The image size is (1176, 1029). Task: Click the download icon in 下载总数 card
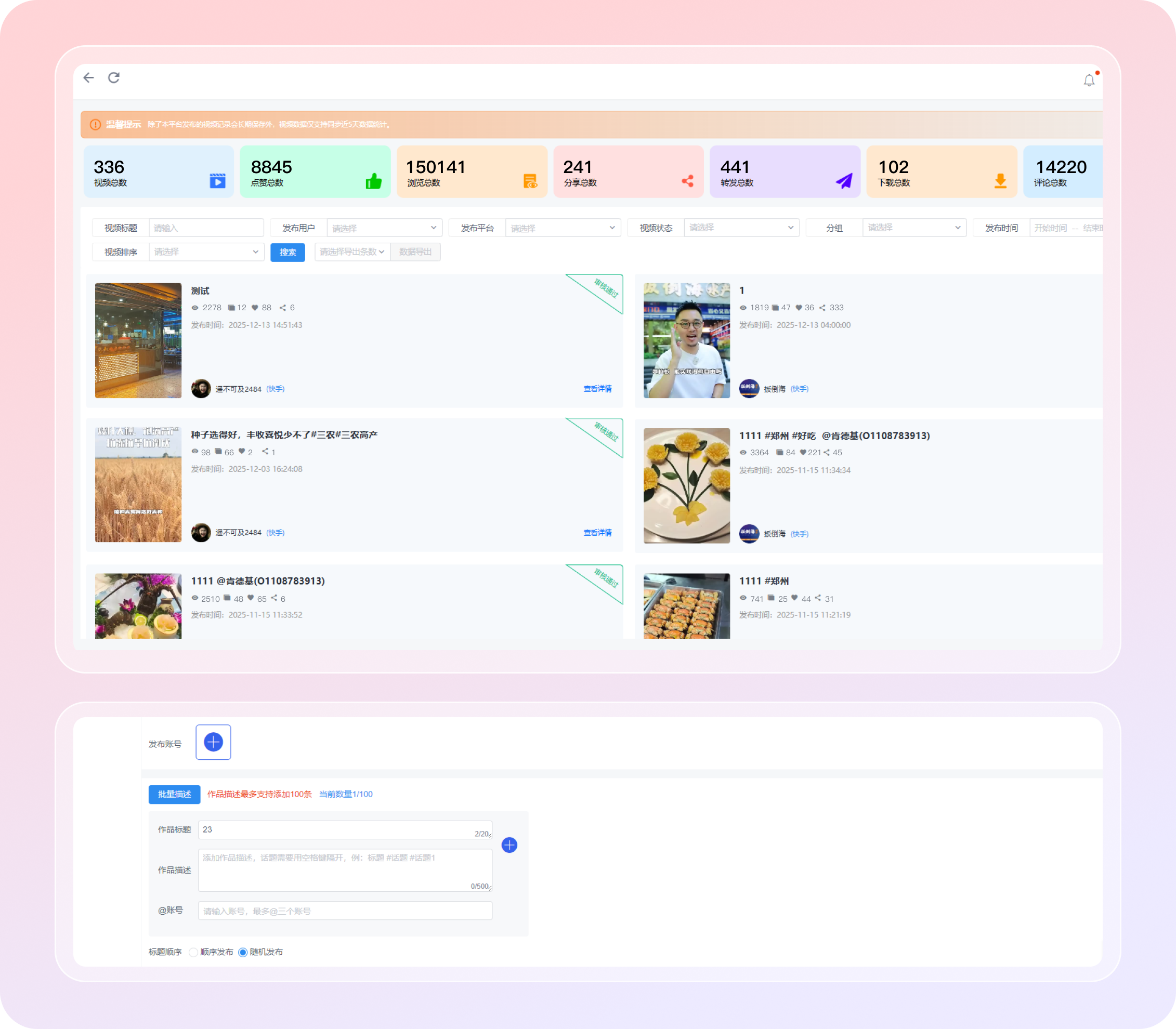[x=1000, y=181]
